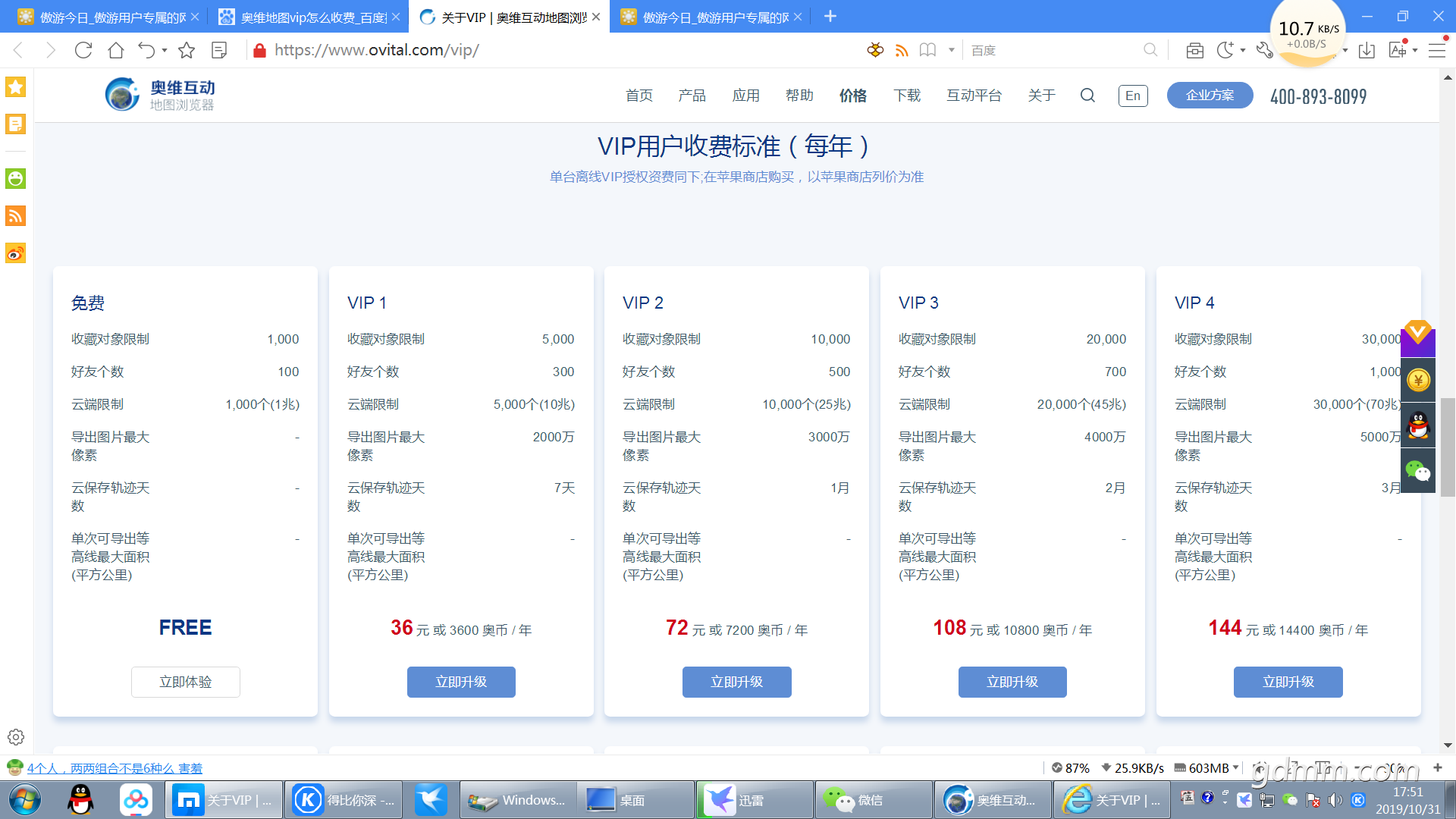Expand the night mode dropdown arrow
The height and width of the screenshot is (819, 1456).
[x=1243, y=50]
